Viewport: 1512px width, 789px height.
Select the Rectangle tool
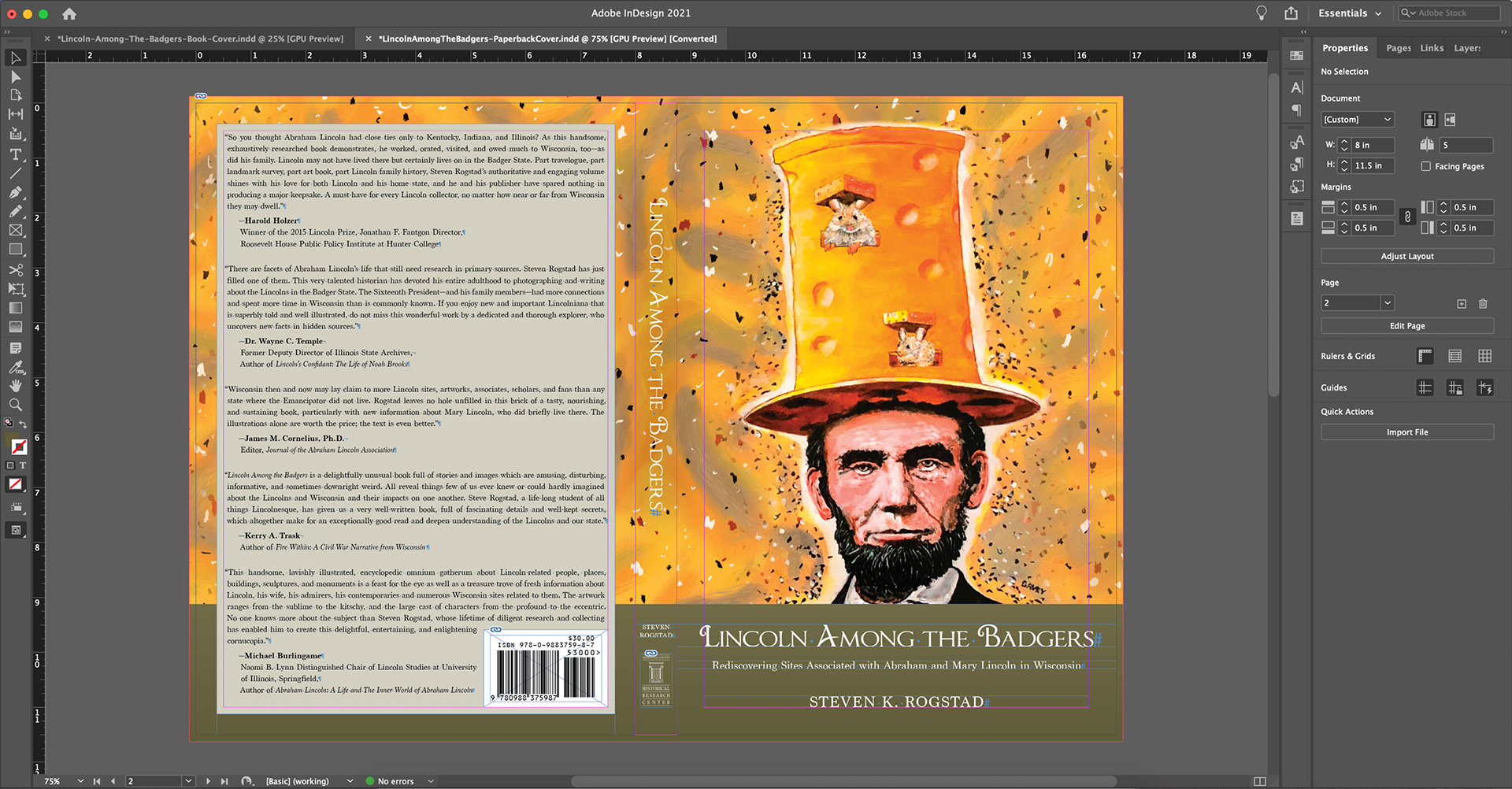click(x=15, y=249)
